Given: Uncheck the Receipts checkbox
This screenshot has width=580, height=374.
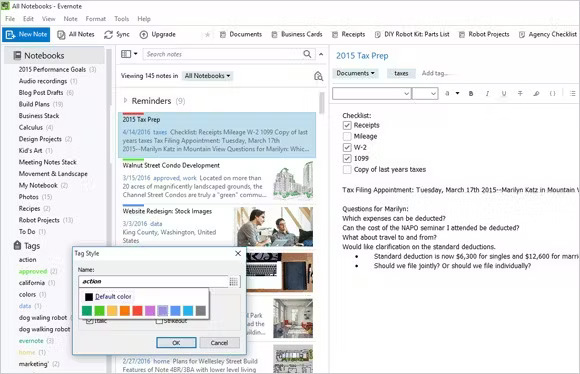Looking at the screenshot, I should pos(347,125).
